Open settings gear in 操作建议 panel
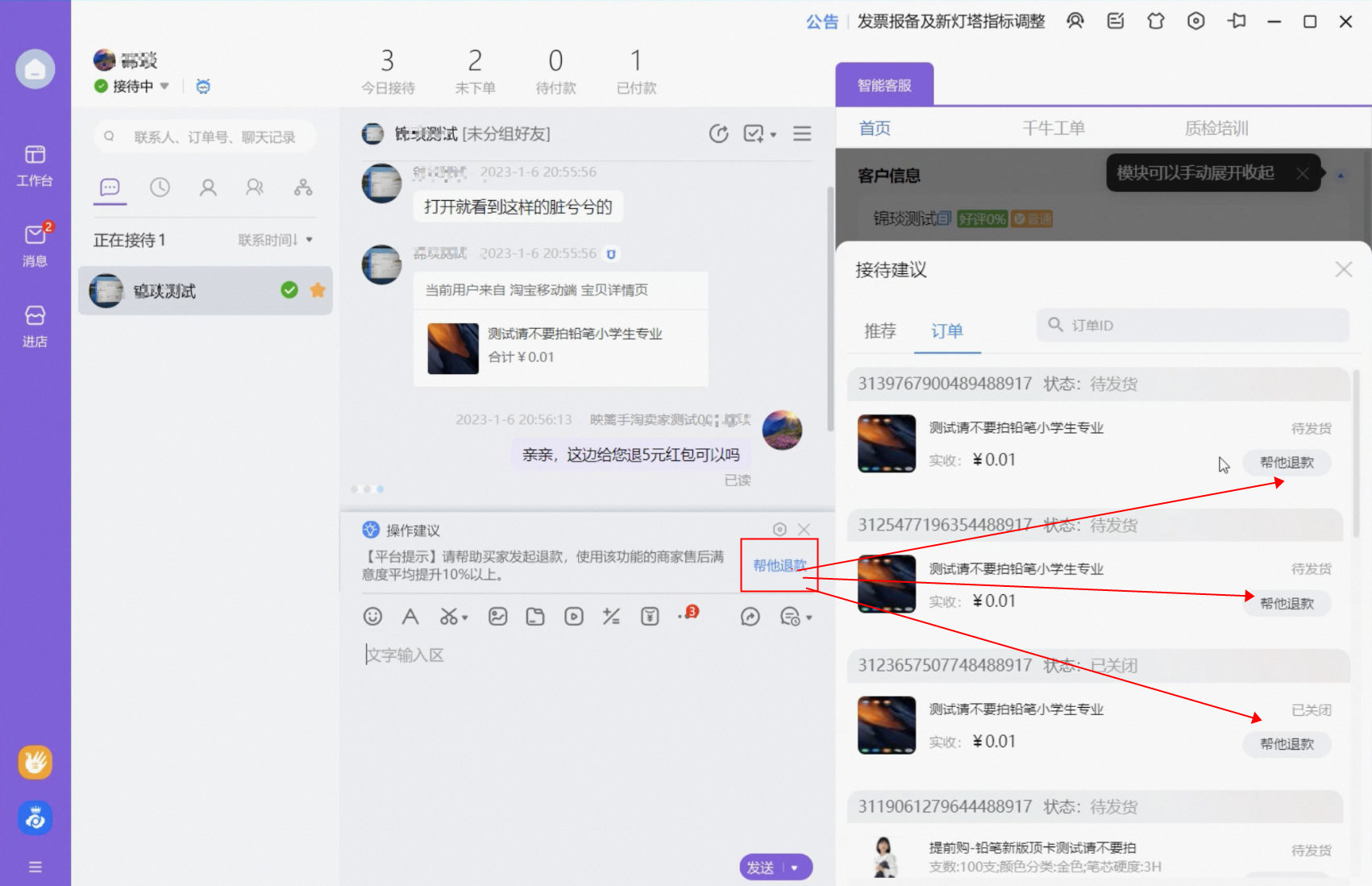The image size is (1372, 886). click(x=780, y=529)
